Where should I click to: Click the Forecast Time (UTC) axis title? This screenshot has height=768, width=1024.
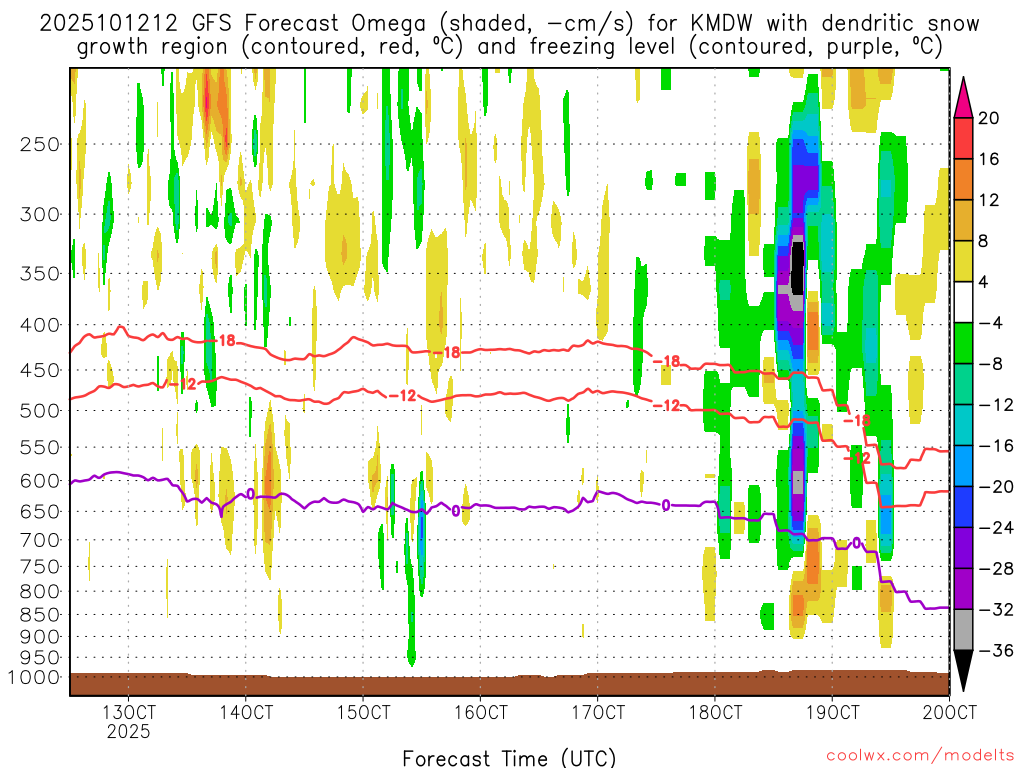click(509, 758)
